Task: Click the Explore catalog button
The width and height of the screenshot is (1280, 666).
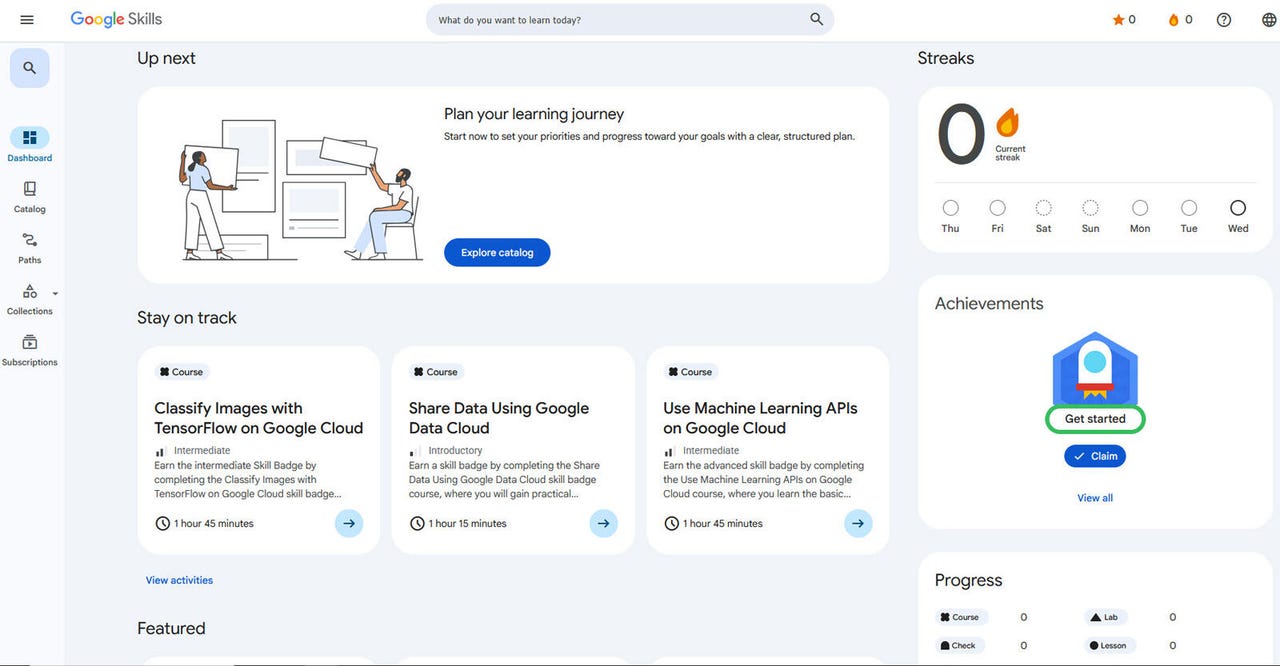Action: coord(497,253)
